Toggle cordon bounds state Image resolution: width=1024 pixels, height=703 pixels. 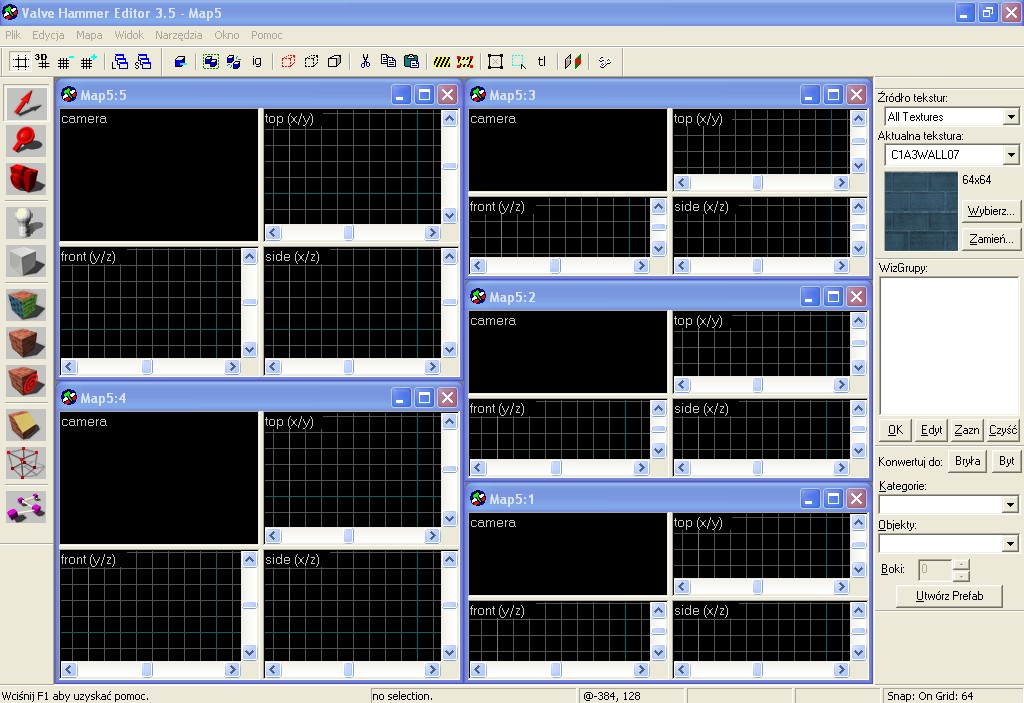[x=442, y=62]
